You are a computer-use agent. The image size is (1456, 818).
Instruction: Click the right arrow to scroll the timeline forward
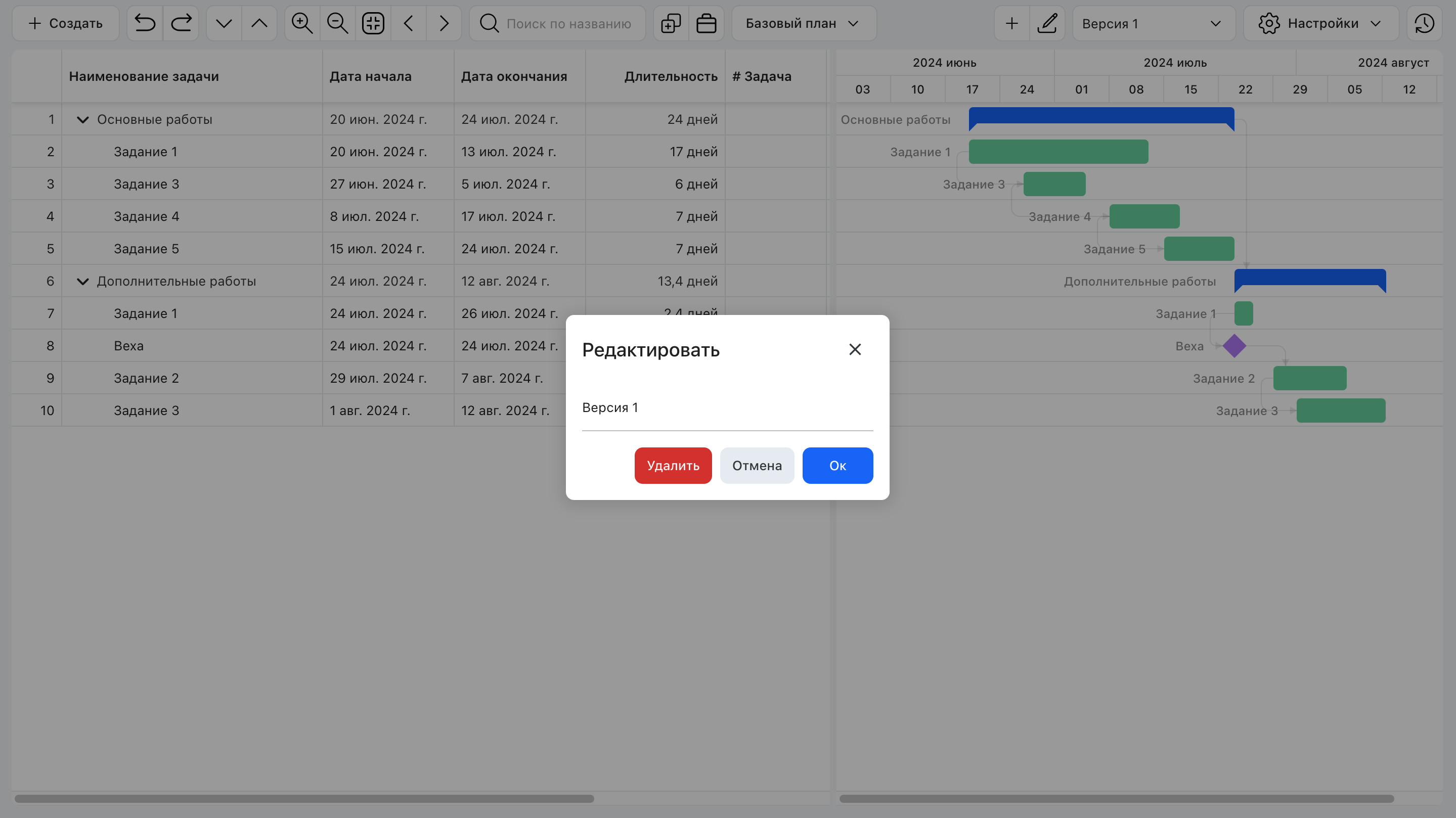click(444, 23)
